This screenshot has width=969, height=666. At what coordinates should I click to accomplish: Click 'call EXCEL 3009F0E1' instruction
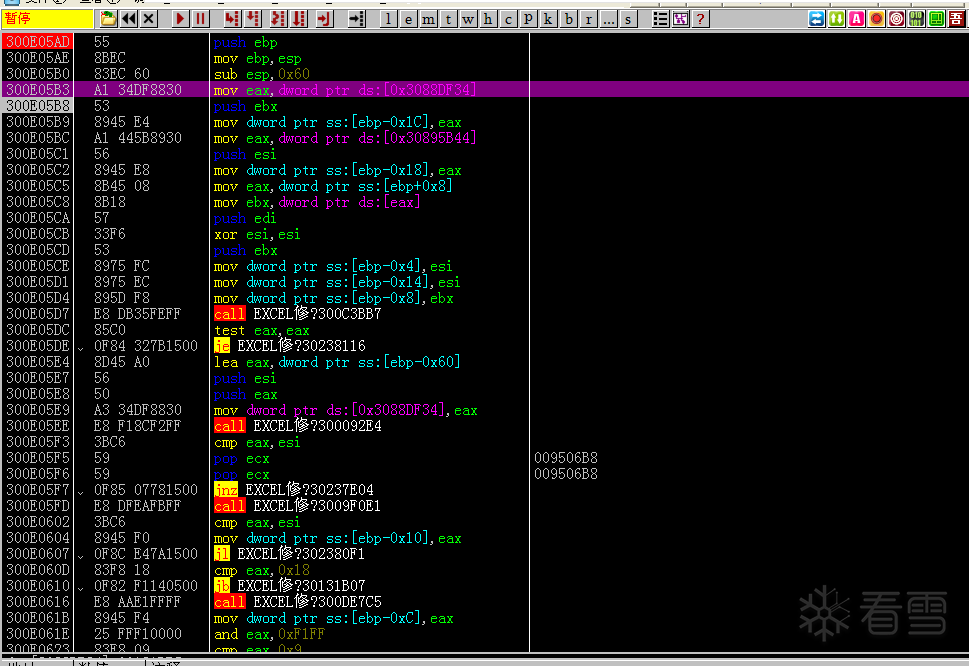coord(297,506)
